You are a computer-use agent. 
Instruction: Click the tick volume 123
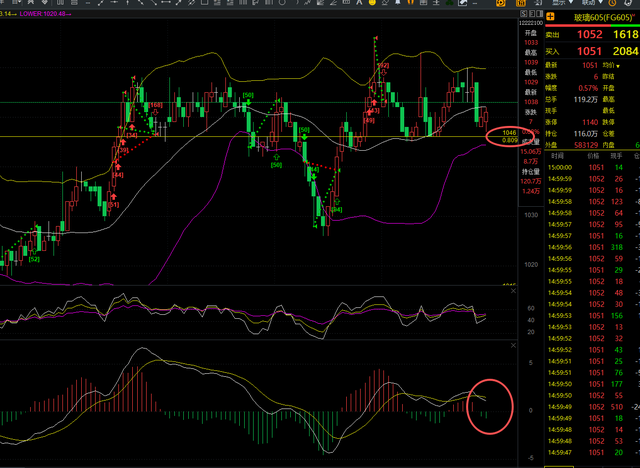(616, 202)
